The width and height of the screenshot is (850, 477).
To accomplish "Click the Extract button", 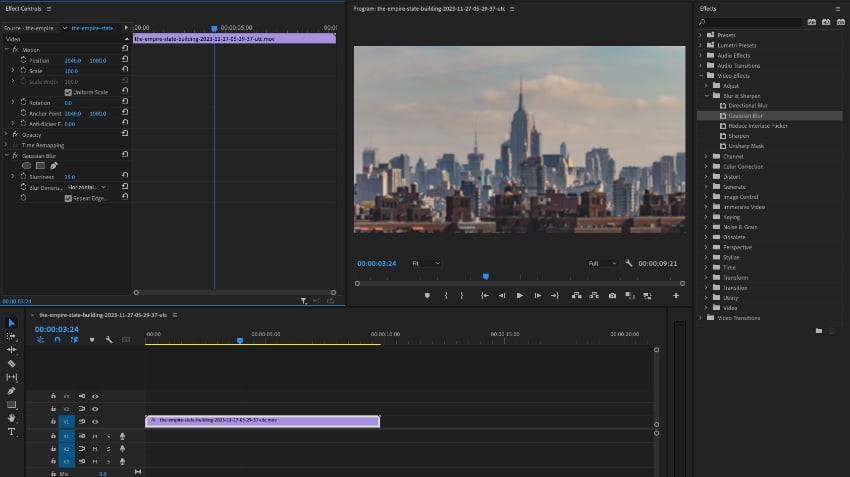I will 594,295.
